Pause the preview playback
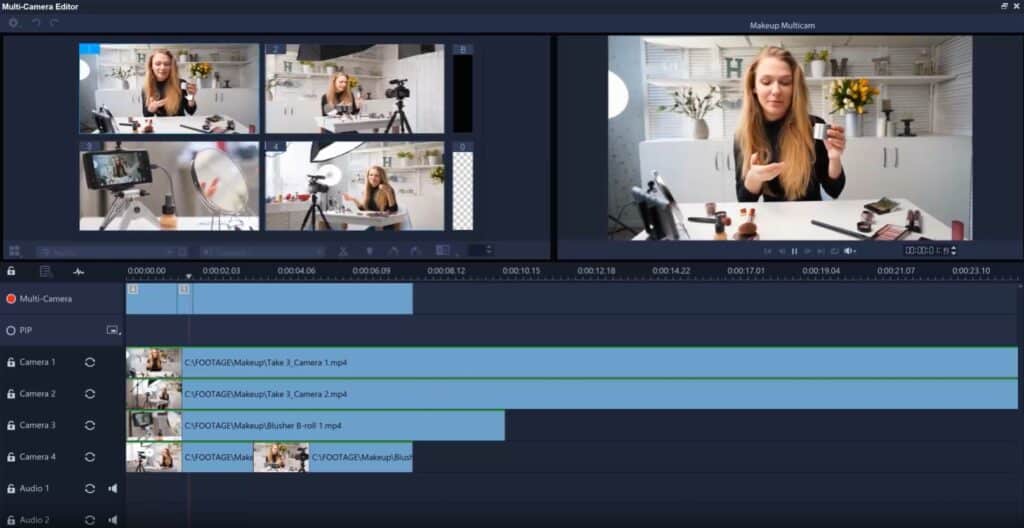This screenshot has height=528, width=1024. pyautogui.click(x=794, y=251)
